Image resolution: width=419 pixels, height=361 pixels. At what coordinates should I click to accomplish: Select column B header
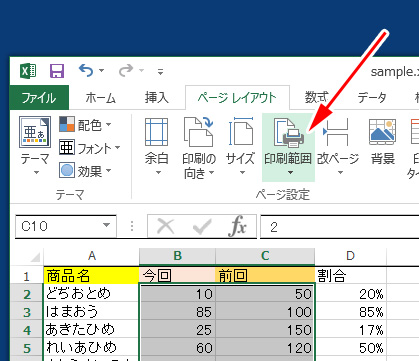coord(177,256)
